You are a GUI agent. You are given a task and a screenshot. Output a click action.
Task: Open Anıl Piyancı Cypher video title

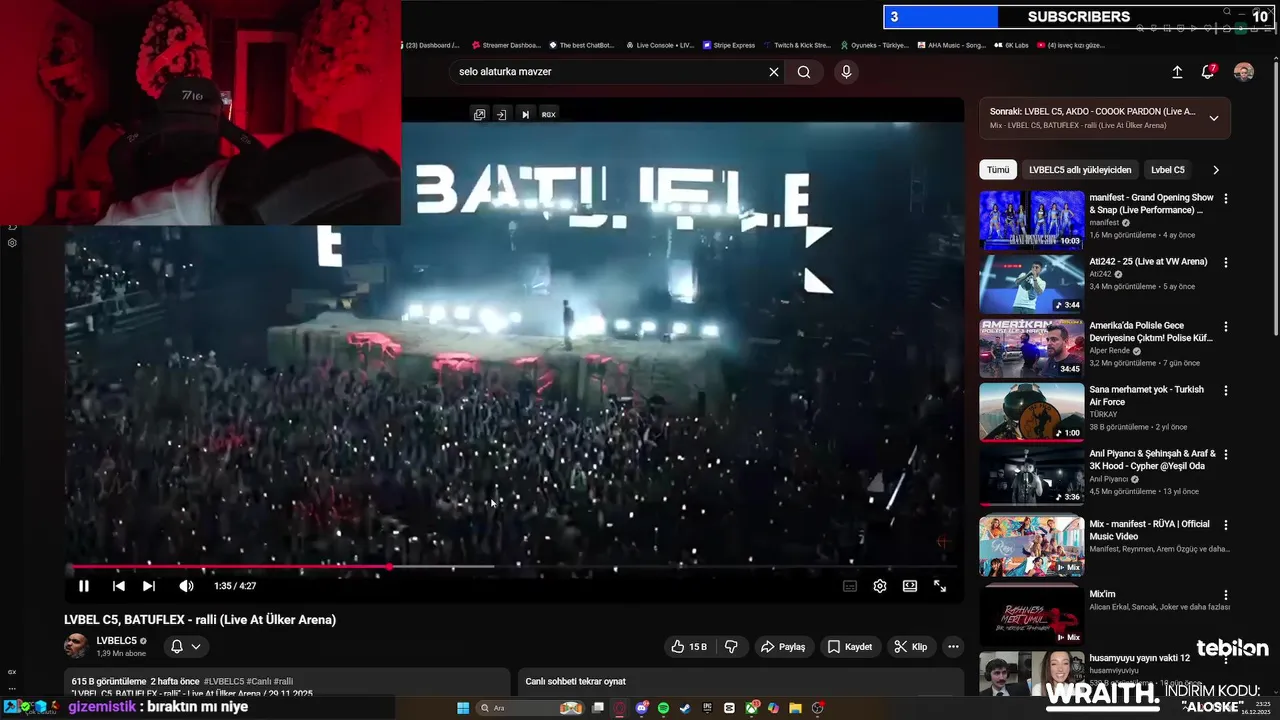tap(1152, 460)
